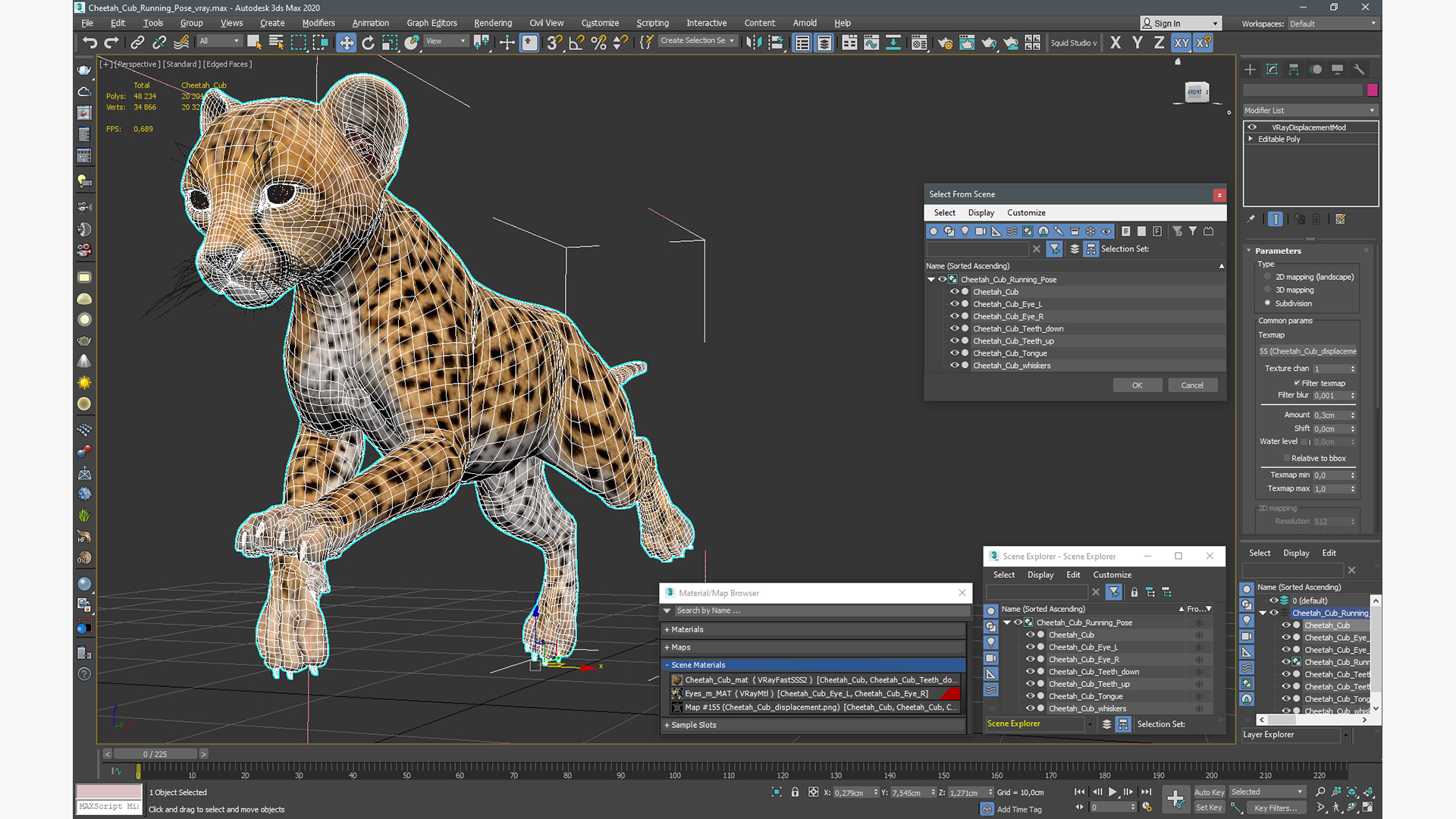1456x819 pixels.
Task: Toggle Relative to bbox checkbox
Action: pos(1287,458)
